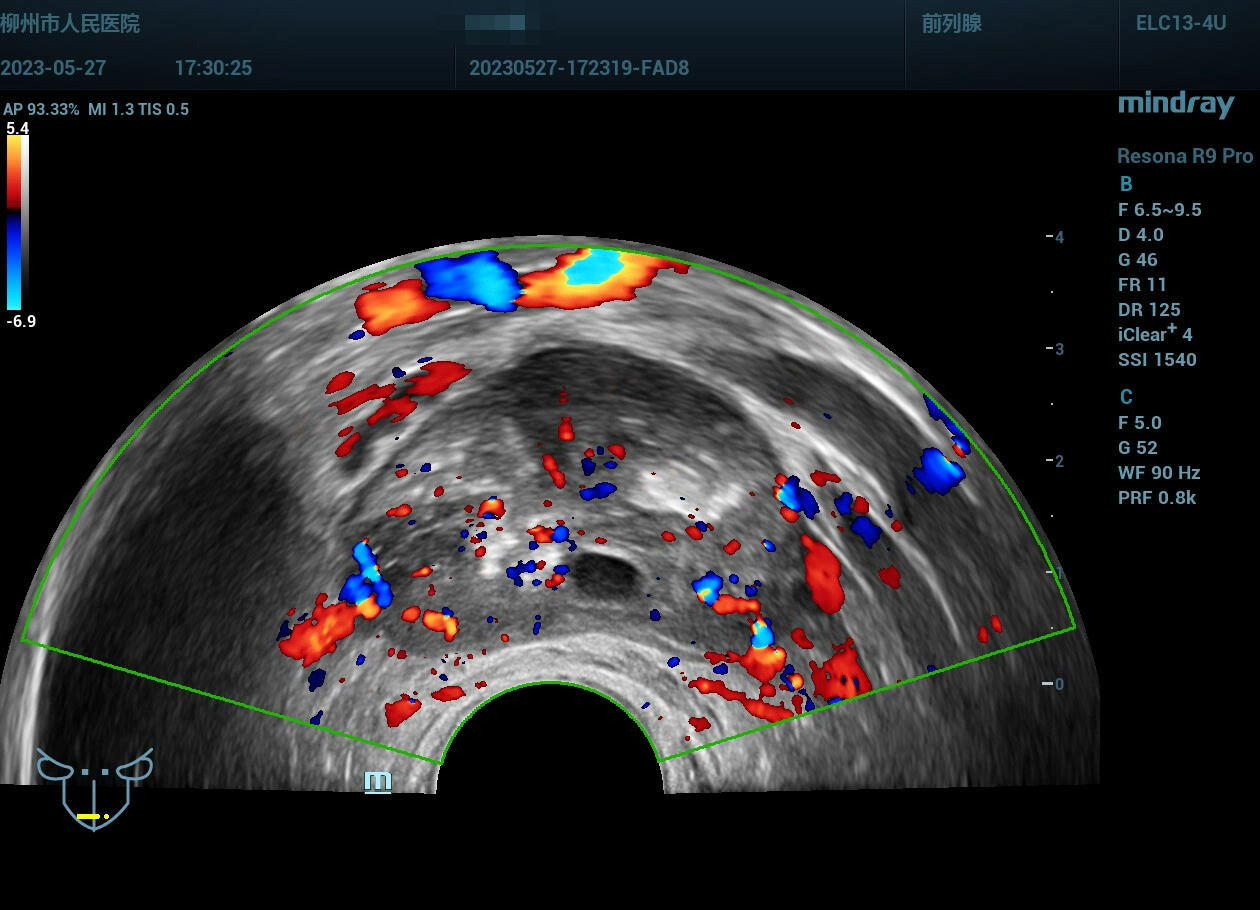The height and width of the screenshot is (910, 1260).
Task: Click the G 52 color gain parameter
Action: (1139, 448)
